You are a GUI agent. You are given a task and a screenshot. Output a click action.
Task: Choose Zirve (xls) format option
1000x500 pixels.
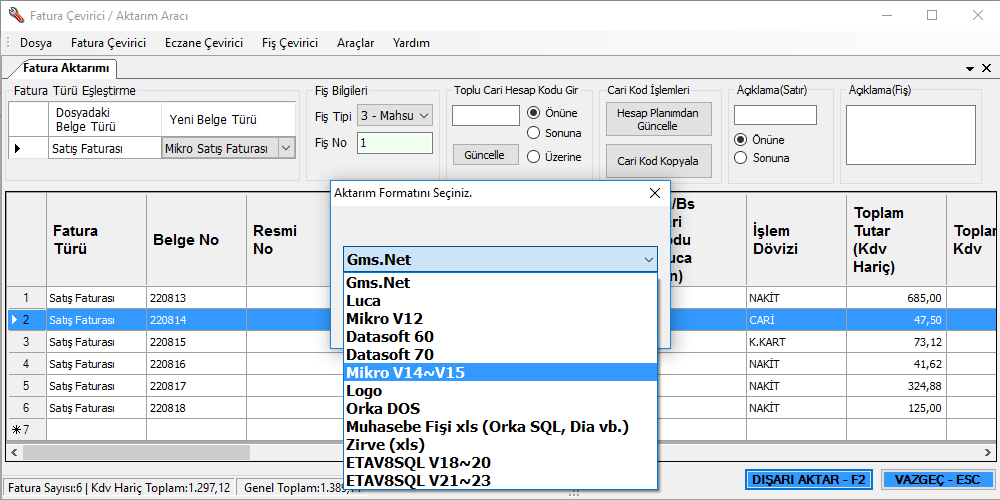point(500,445)
